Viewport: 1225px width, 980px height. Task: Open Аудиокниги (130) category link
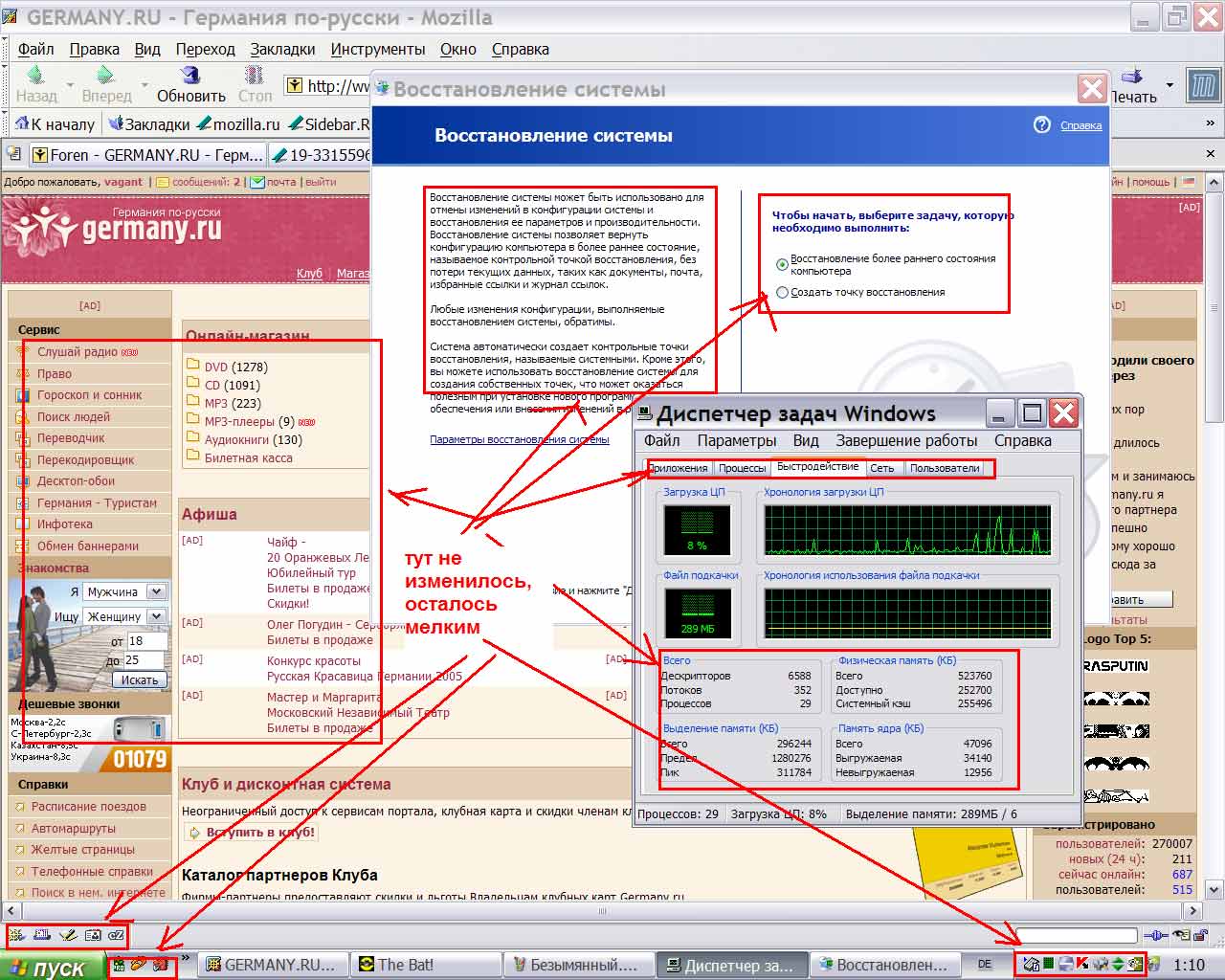(x=254, y=439)
